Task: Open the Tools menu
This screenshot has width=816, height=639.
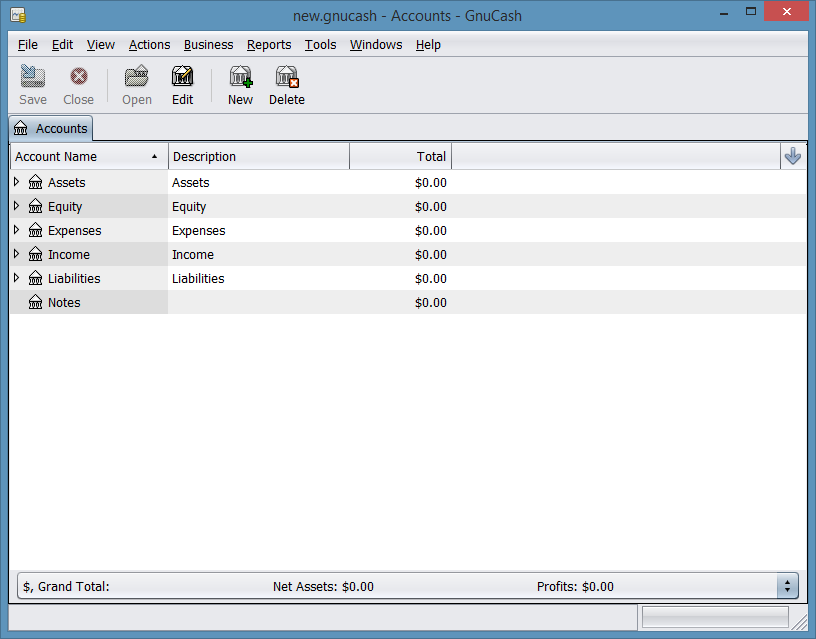Action: tap(320, 45)
